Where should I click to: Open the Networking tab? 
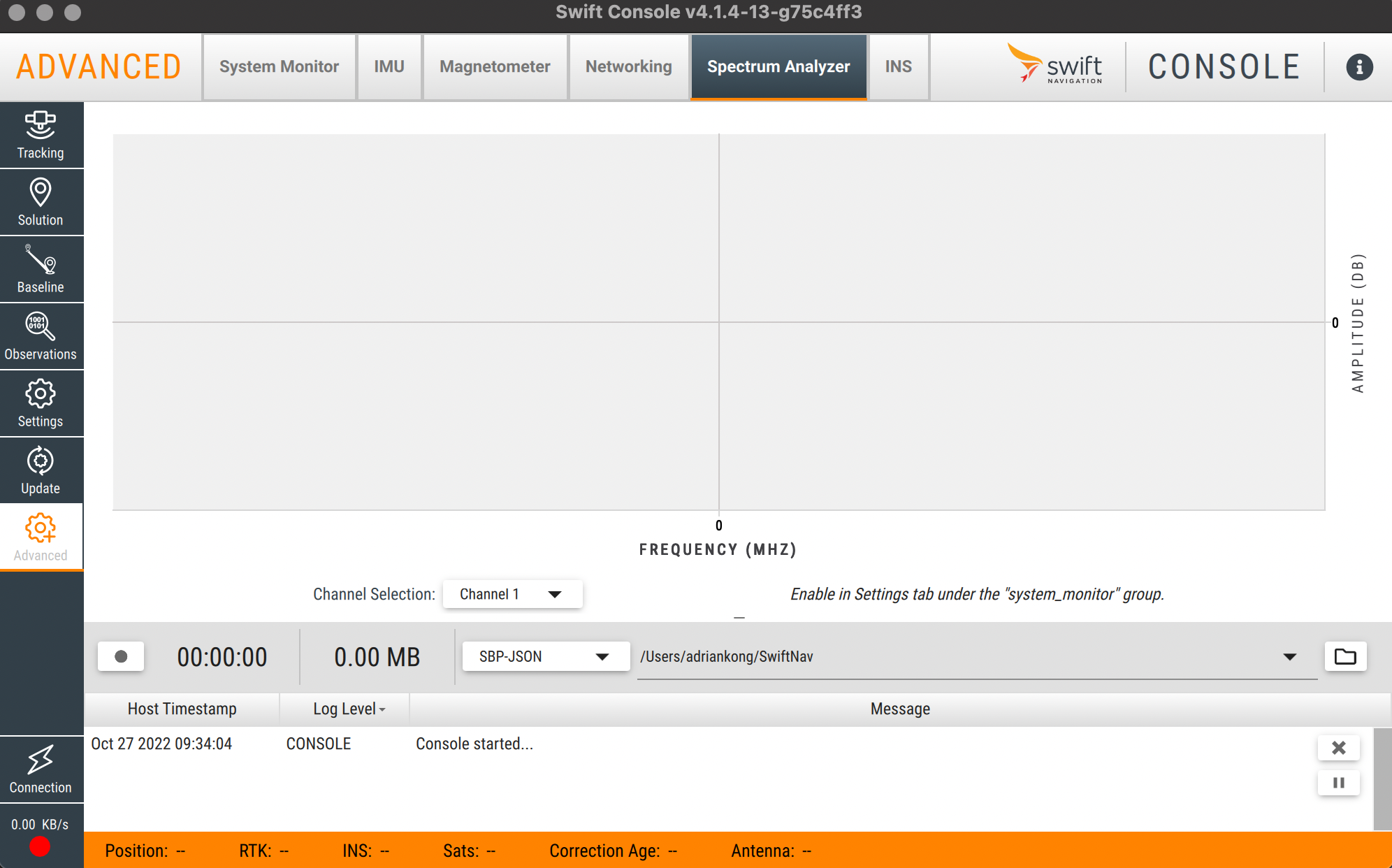pyautogui.click(x=628, y=67)
